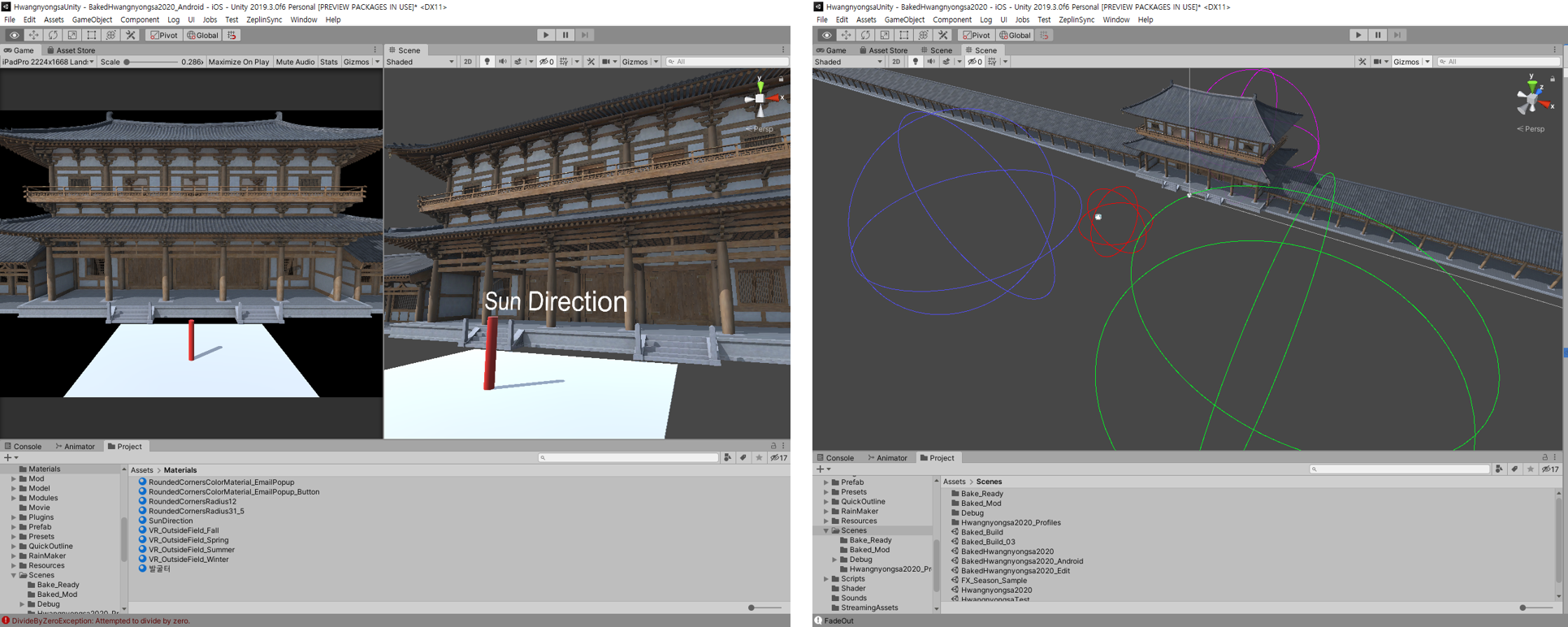Open component editor tools in right Scene toolbar
This screenshot has height=627, width=1568.
[x=1362, y=62]
